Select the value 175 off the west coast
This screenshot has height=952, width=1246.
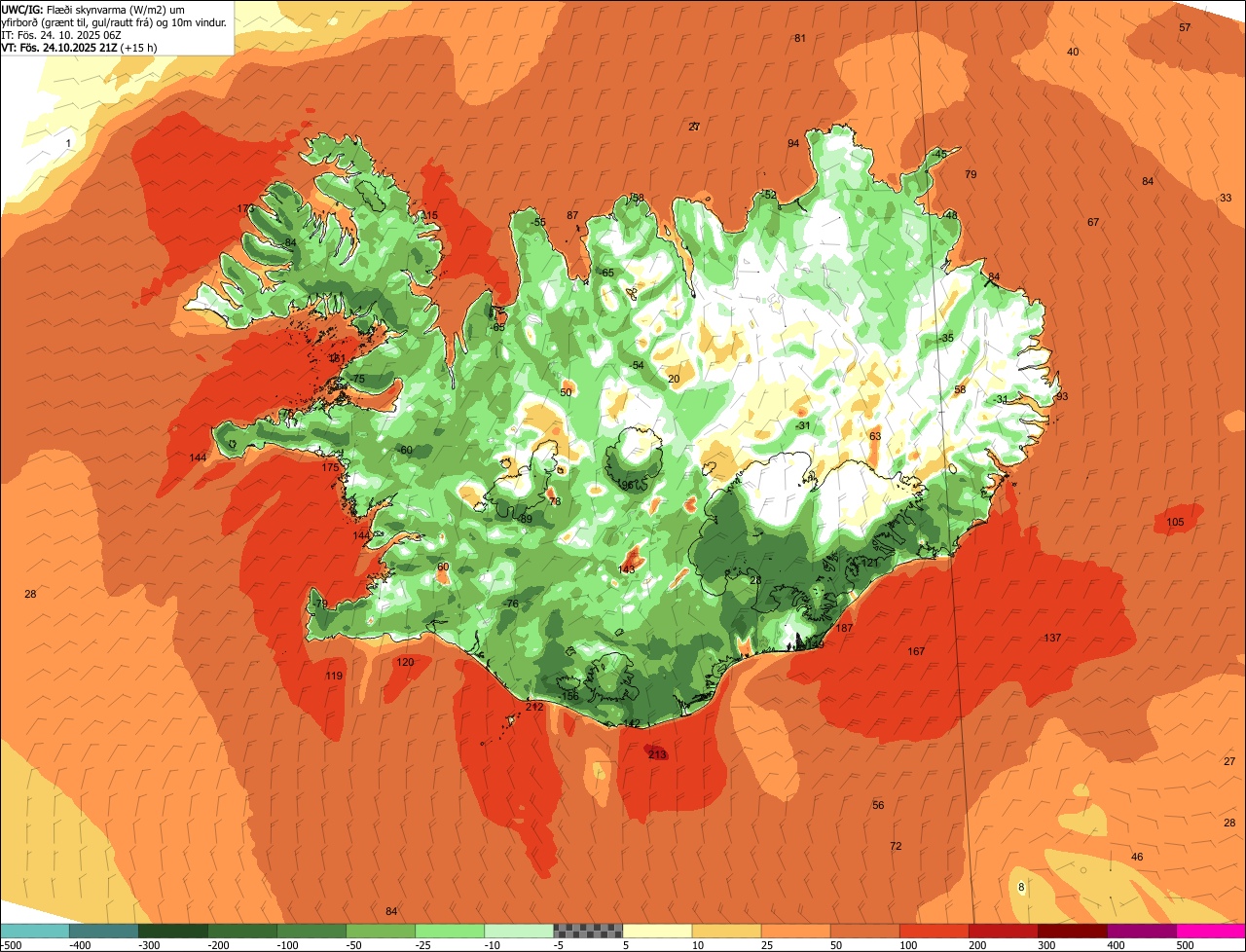pyautogui.click(x=331, y=467)
